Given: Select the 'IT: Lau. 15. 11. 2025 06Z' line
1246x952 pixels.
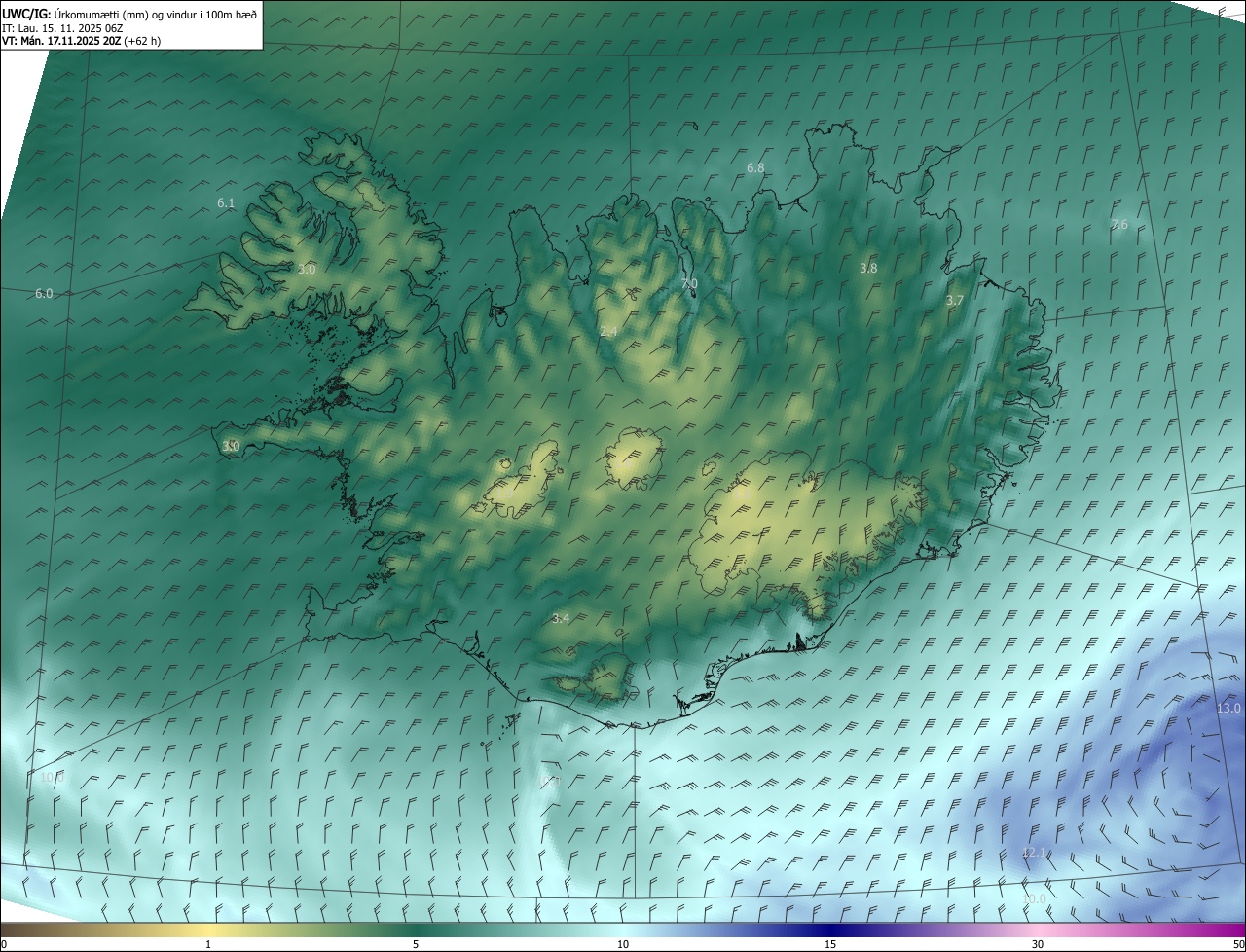Looking at the screenshot, I should (x=61, y=28).
